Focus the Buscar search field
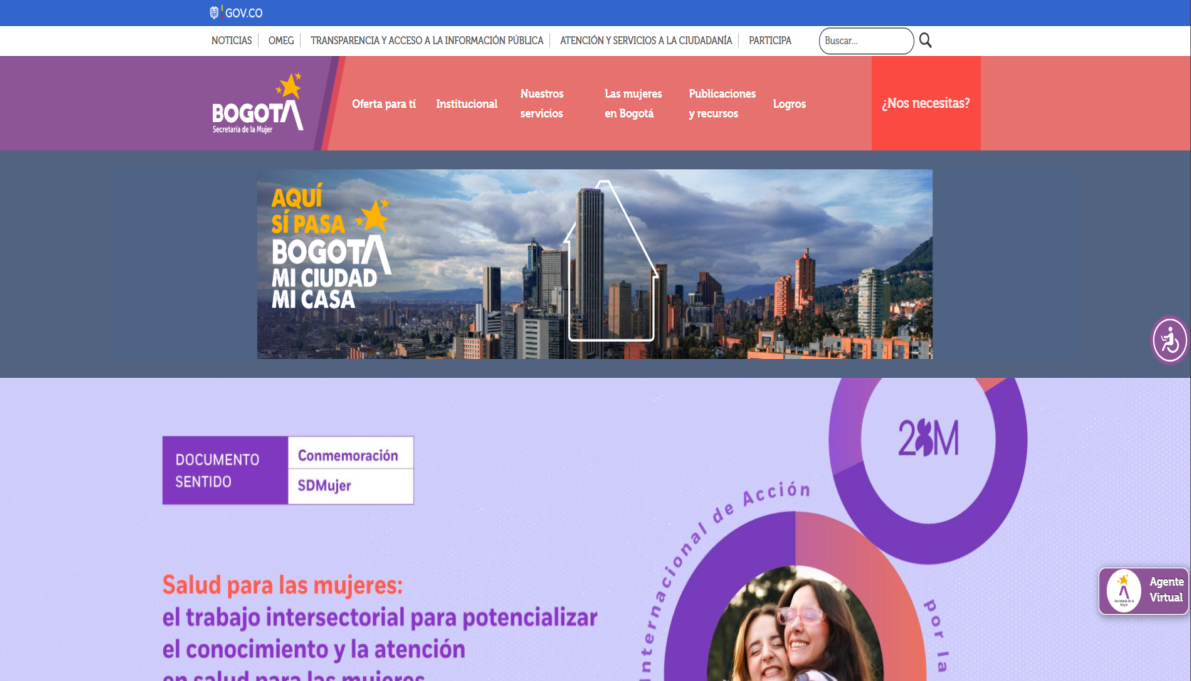This screenshot has height=681, width=1191. [x=866, y=41]
